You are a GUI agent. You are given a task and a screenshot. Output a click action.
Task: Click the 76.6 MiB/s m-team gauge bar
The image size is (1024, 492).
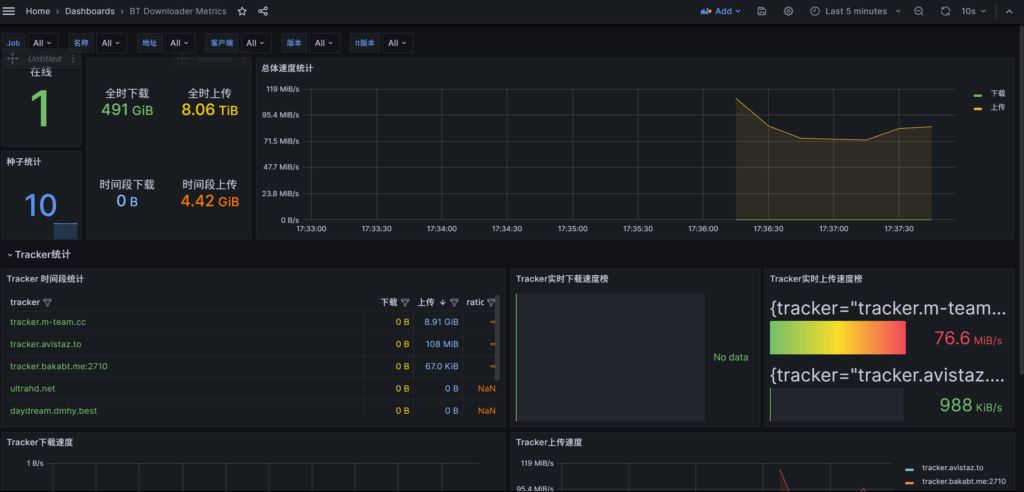coord(838,338)
